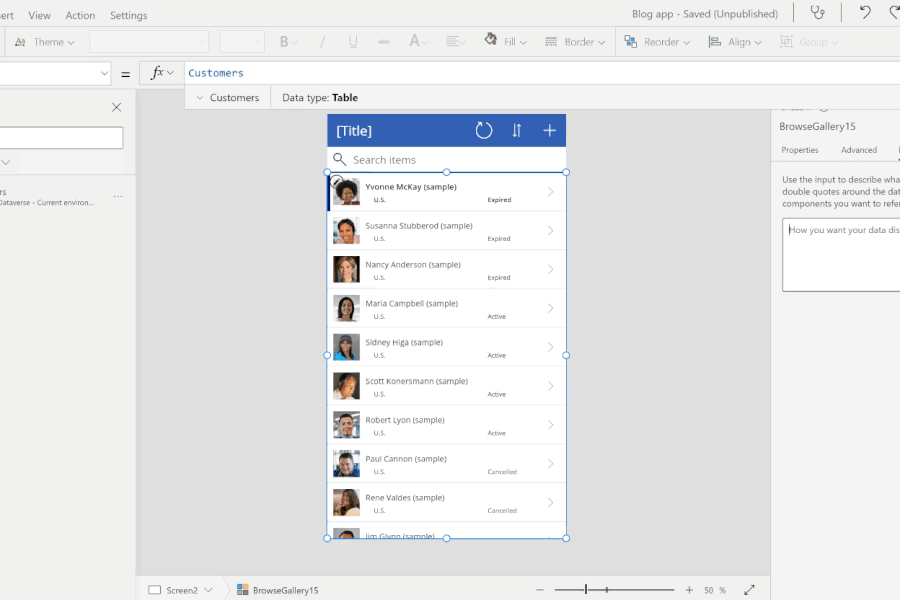Click the zoom level slider
Screen dimensions: 900x600
[x=615, y=590]
